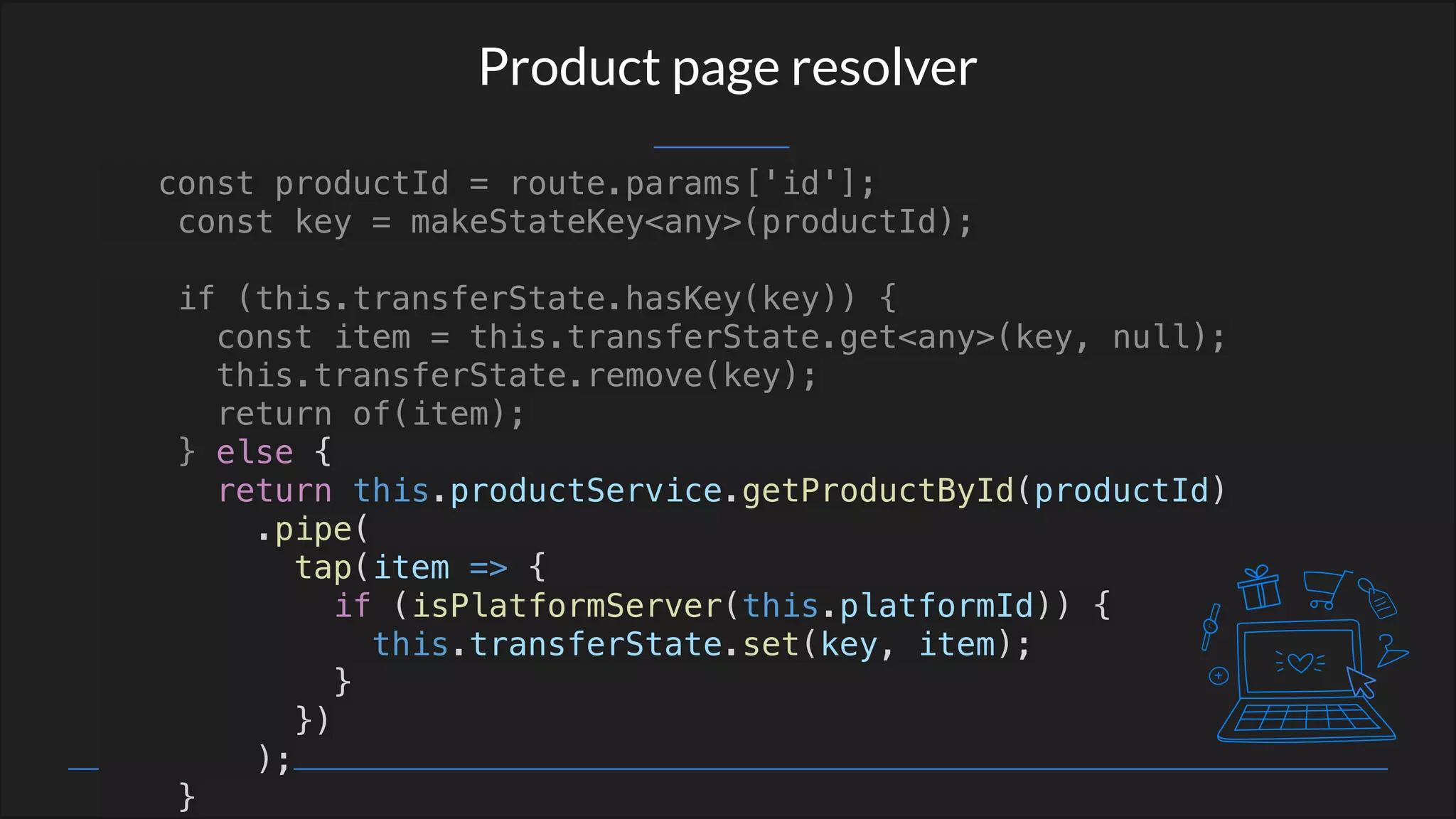This screenshot has height=819, width=1456.
Task: Click the "return of(item);" line
Action: [x=370, y=414]
